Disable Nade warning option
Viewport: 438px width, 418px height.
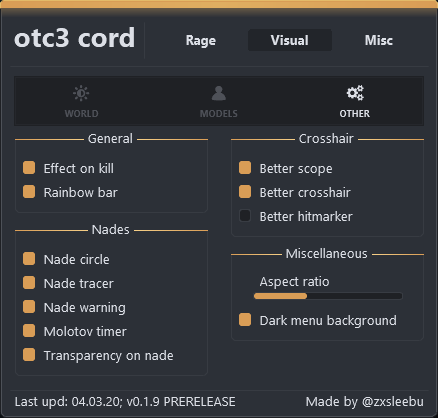point(29,307)
